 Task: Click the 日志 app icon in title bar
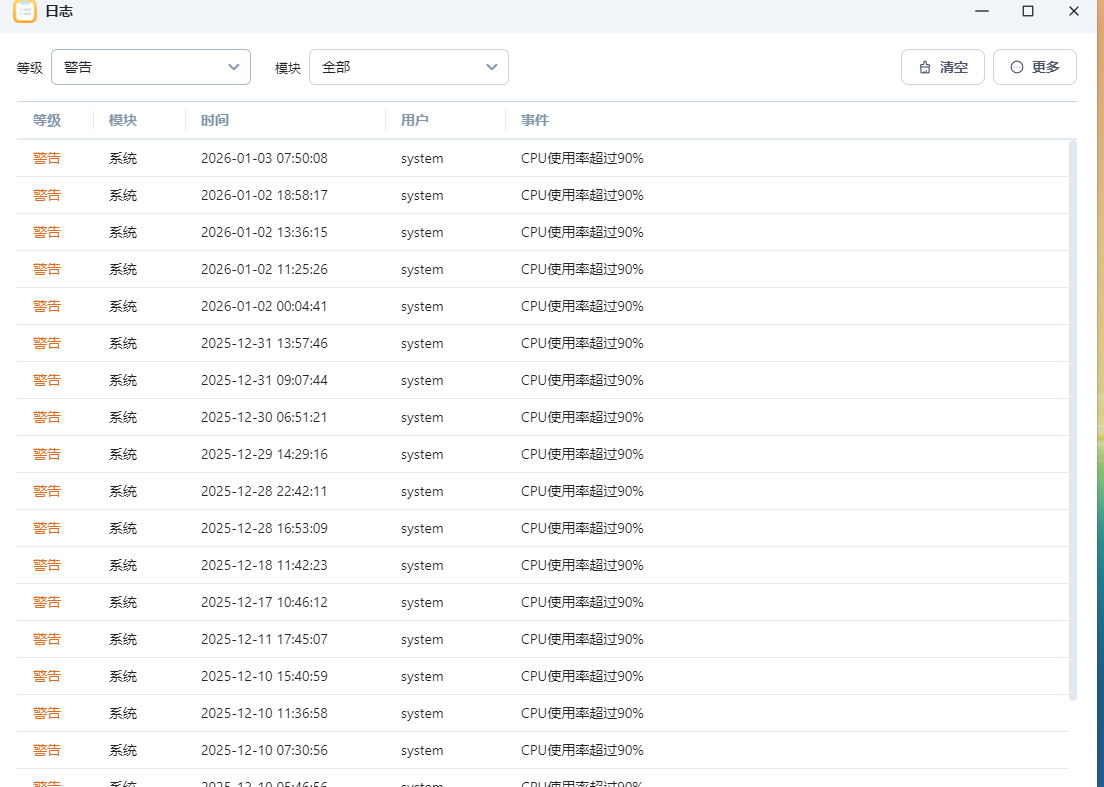click(25, 11)
